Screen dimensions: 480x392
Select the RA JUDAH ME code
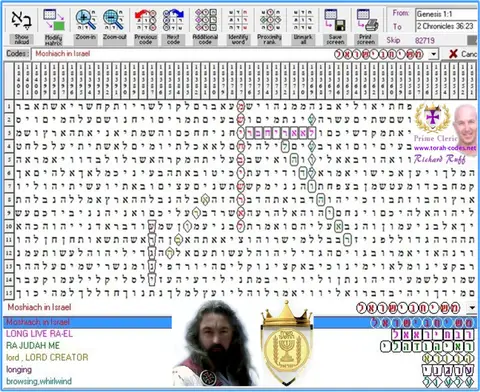click(33, 345)
